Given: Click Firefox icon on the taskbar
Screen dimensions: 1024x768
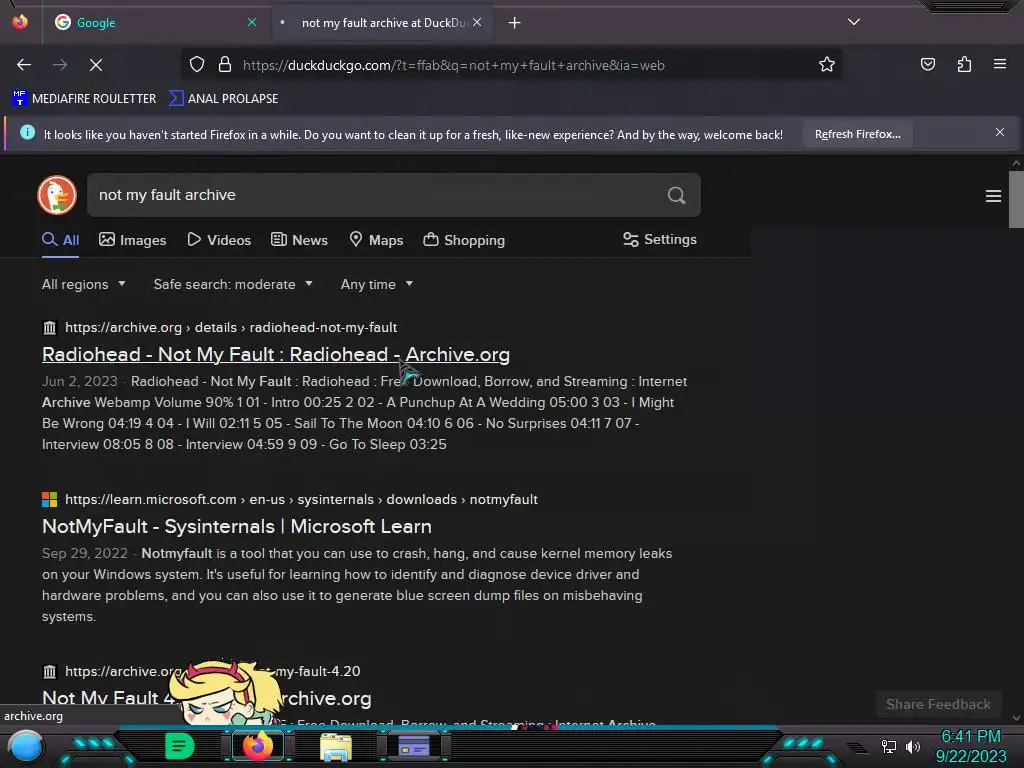Looking at the screenshot, I should 257,746.
